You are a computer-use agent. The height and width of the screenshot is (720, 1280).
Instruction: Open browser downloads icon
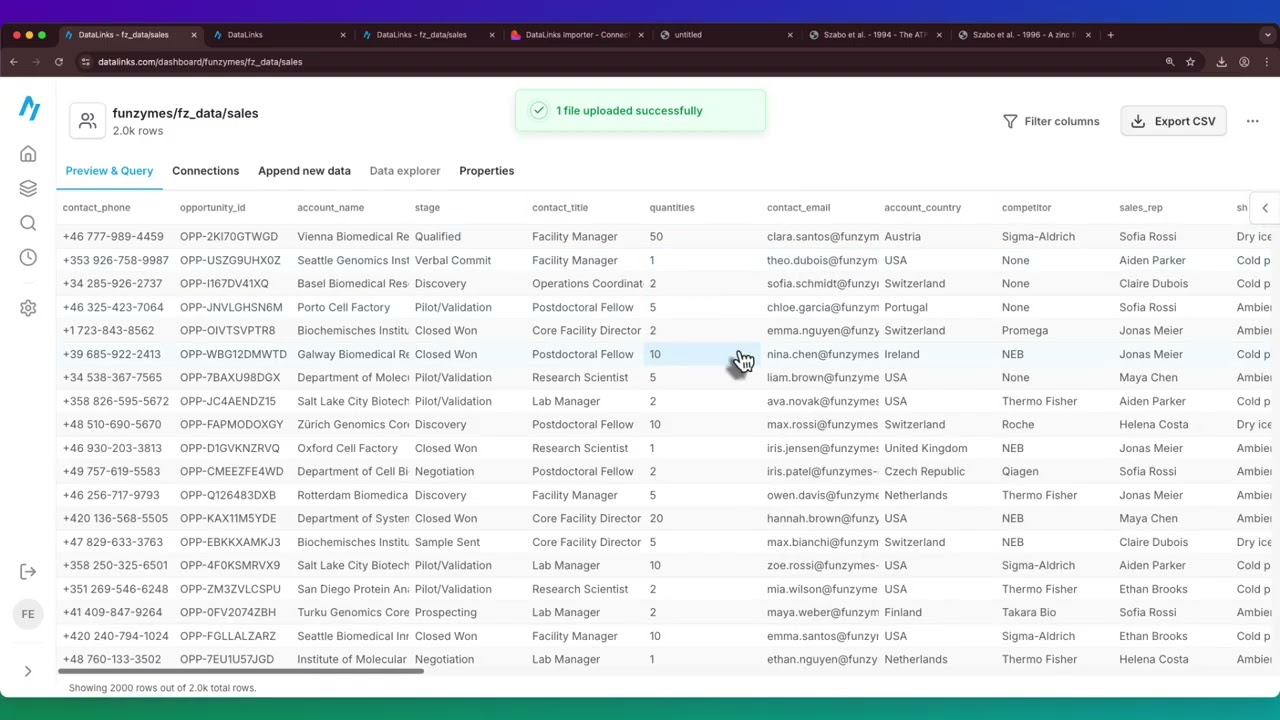[1221, 62]
